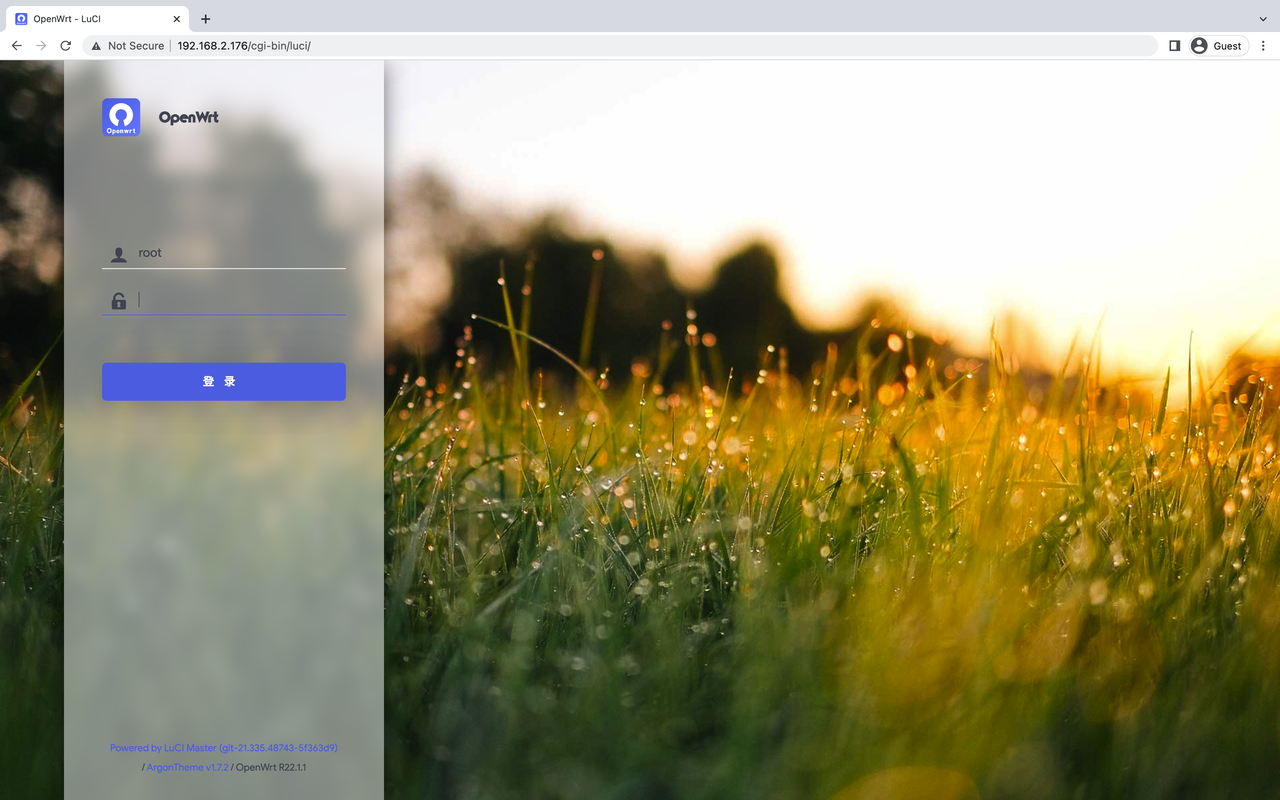Follow the ArgonTheme v1.7.2 link
Screen dimensions: 1280x800
coord(187,767)
